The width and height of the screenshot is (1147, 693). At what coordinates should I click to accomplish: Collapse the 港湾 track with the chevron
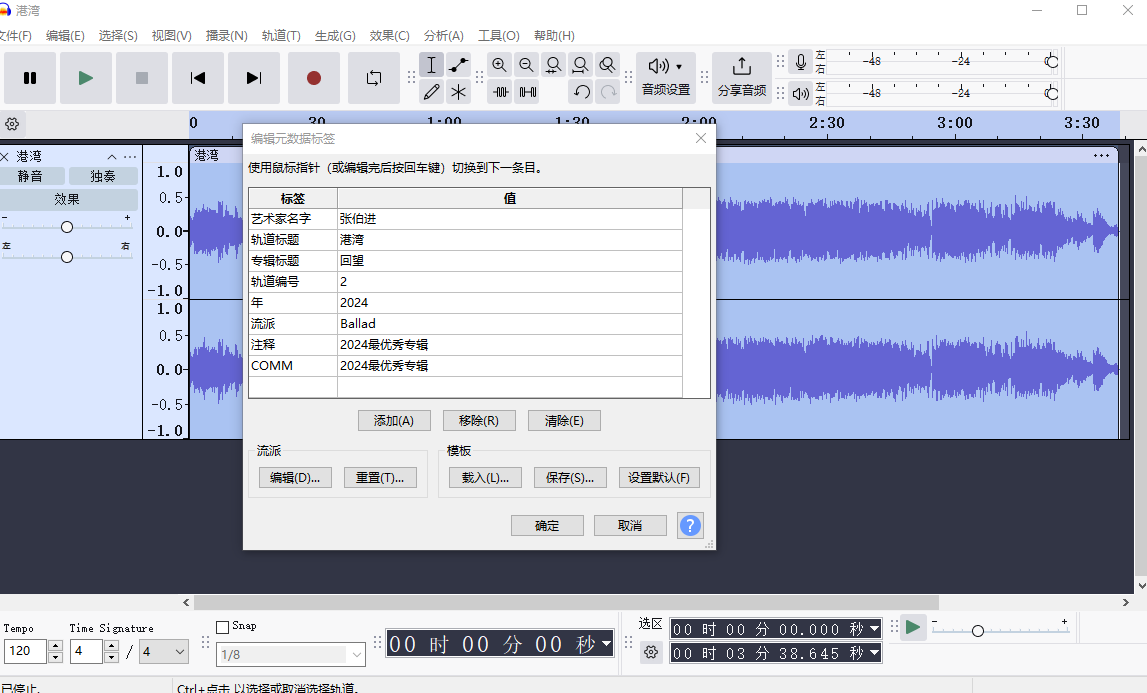click(x=112, y=157)
